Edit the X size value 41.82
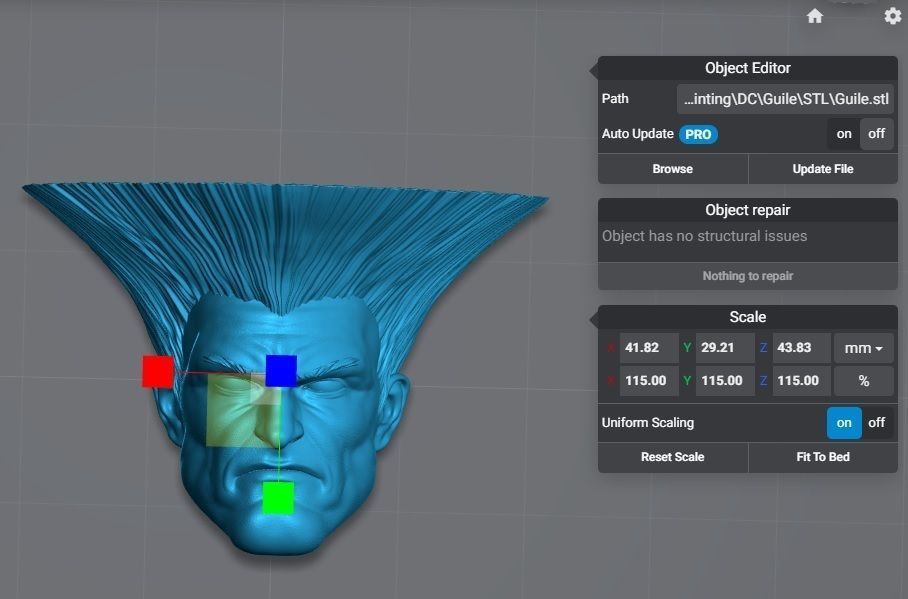This screenshot has width=908, height=599. (649, 348)
